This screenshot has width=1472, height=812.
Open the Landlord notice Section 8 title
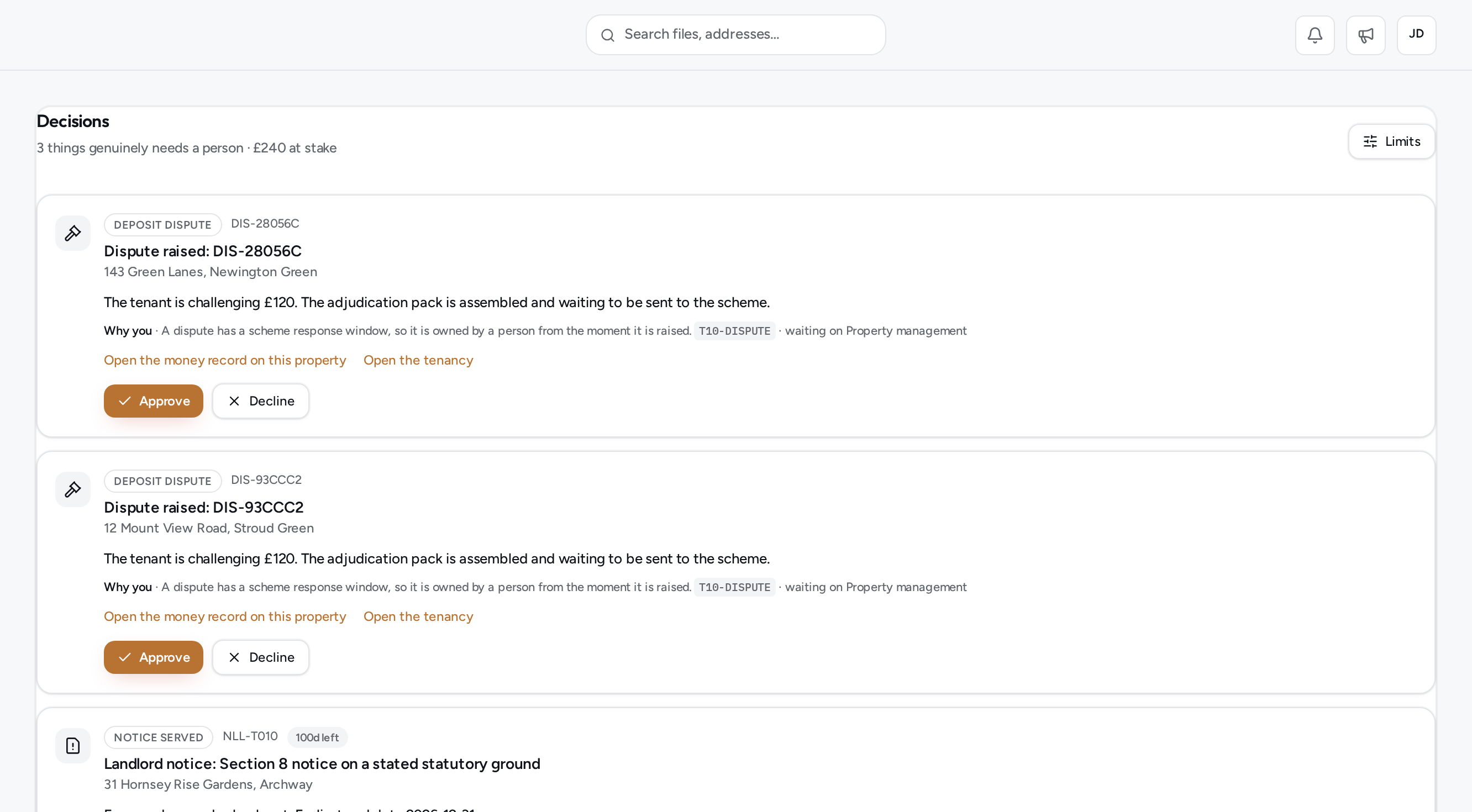point(322,763)
